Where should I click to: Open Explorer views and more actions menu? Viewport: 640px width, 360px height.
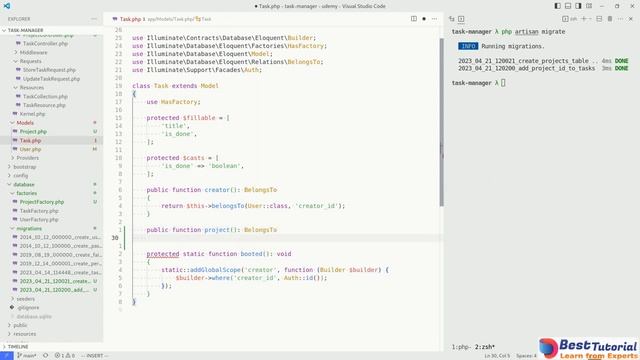tap(94, 19)
